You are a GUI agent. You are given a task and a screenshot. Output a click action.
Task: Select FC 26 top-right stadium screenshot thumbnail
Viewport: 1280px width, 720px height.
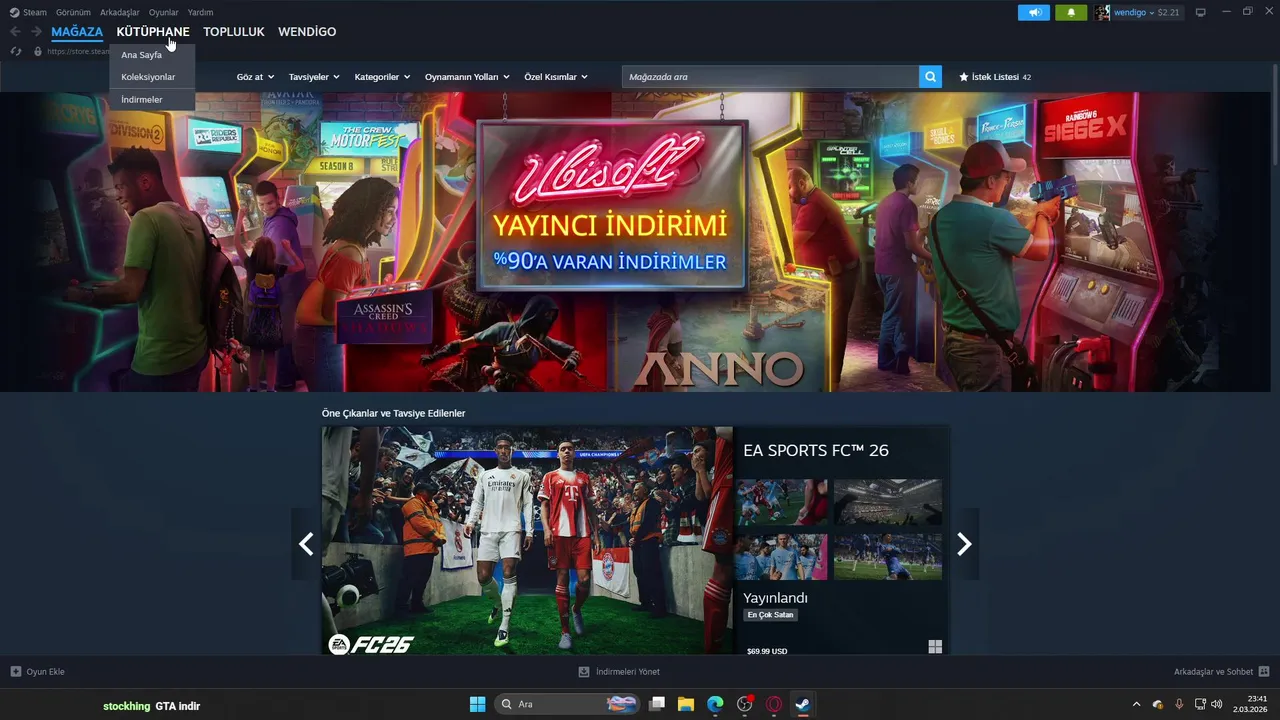pos(888,502)
